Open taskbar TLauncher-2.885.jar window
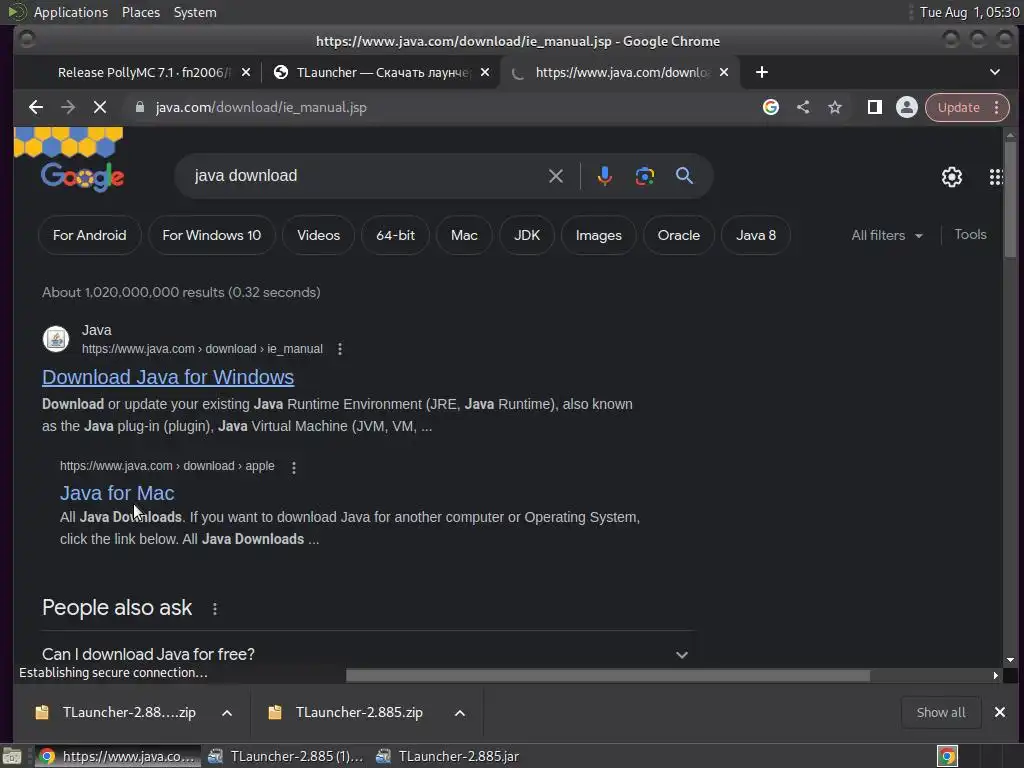This screenshot has height=768, width=1024. coord(448,756)
